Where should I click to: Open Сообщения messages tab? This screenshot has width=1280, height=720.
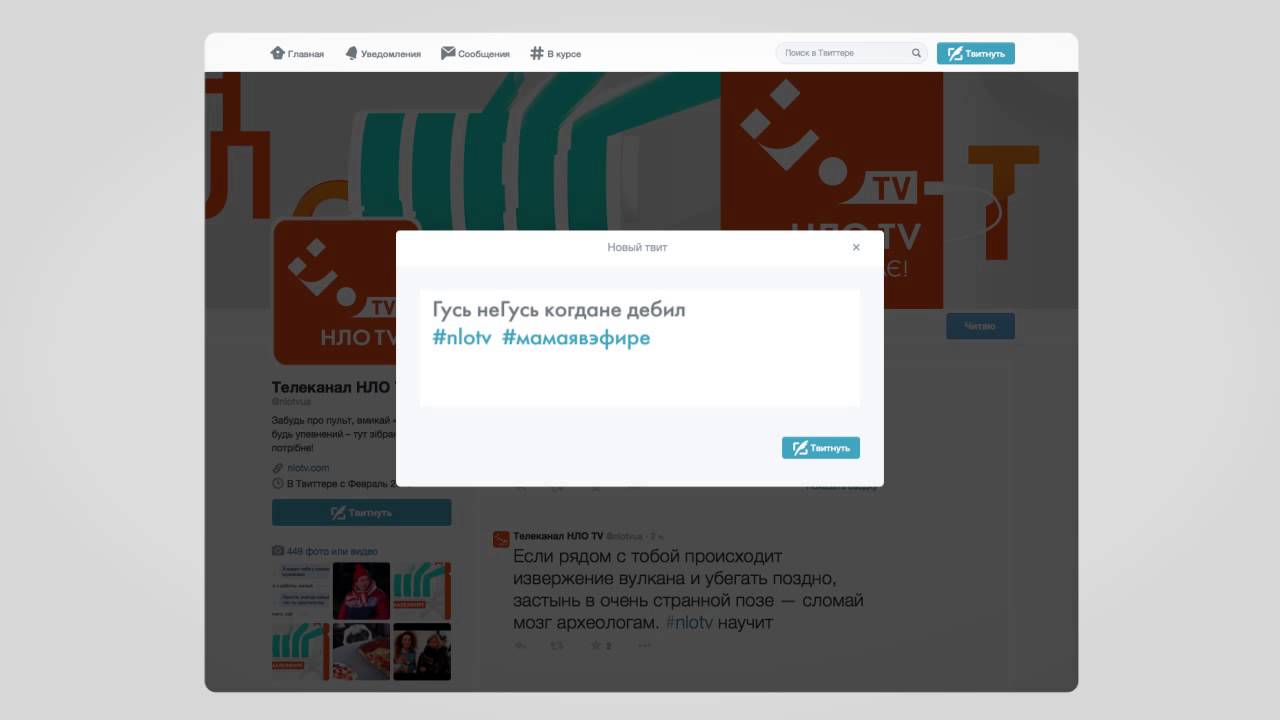pyautogui.click(x=475, y=53)
